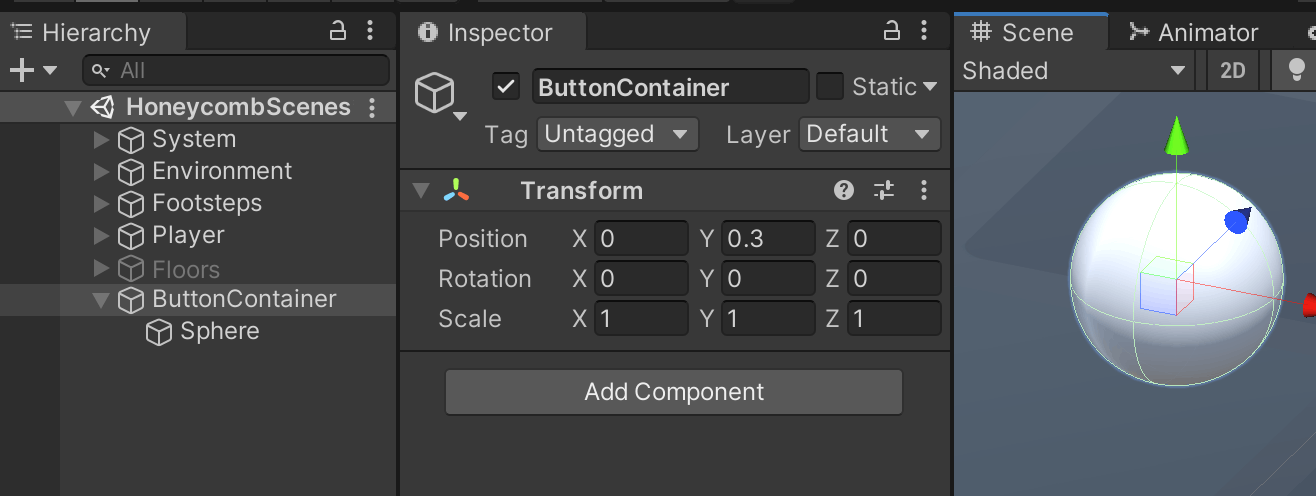Open Transform component help reference icon
This screenshot has height=496, width=1316.
tap(844, 190)
